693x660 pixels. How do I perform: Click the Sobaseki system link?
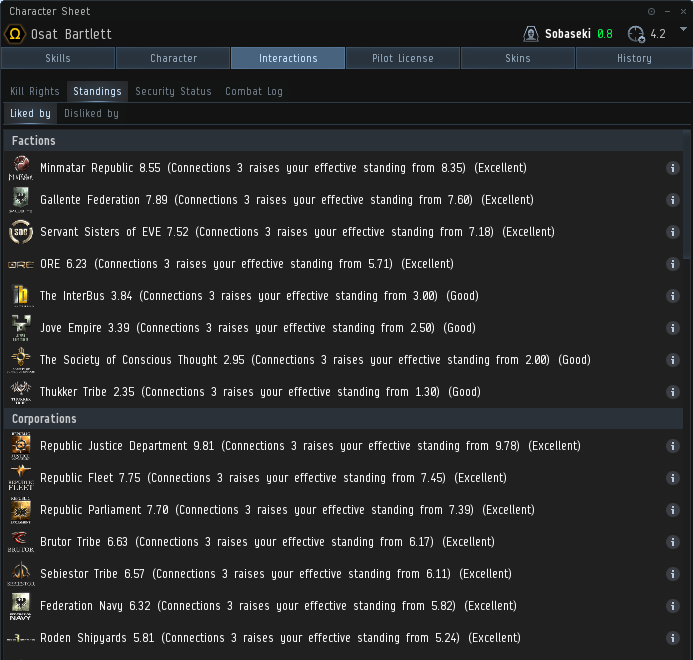[567, 34]
